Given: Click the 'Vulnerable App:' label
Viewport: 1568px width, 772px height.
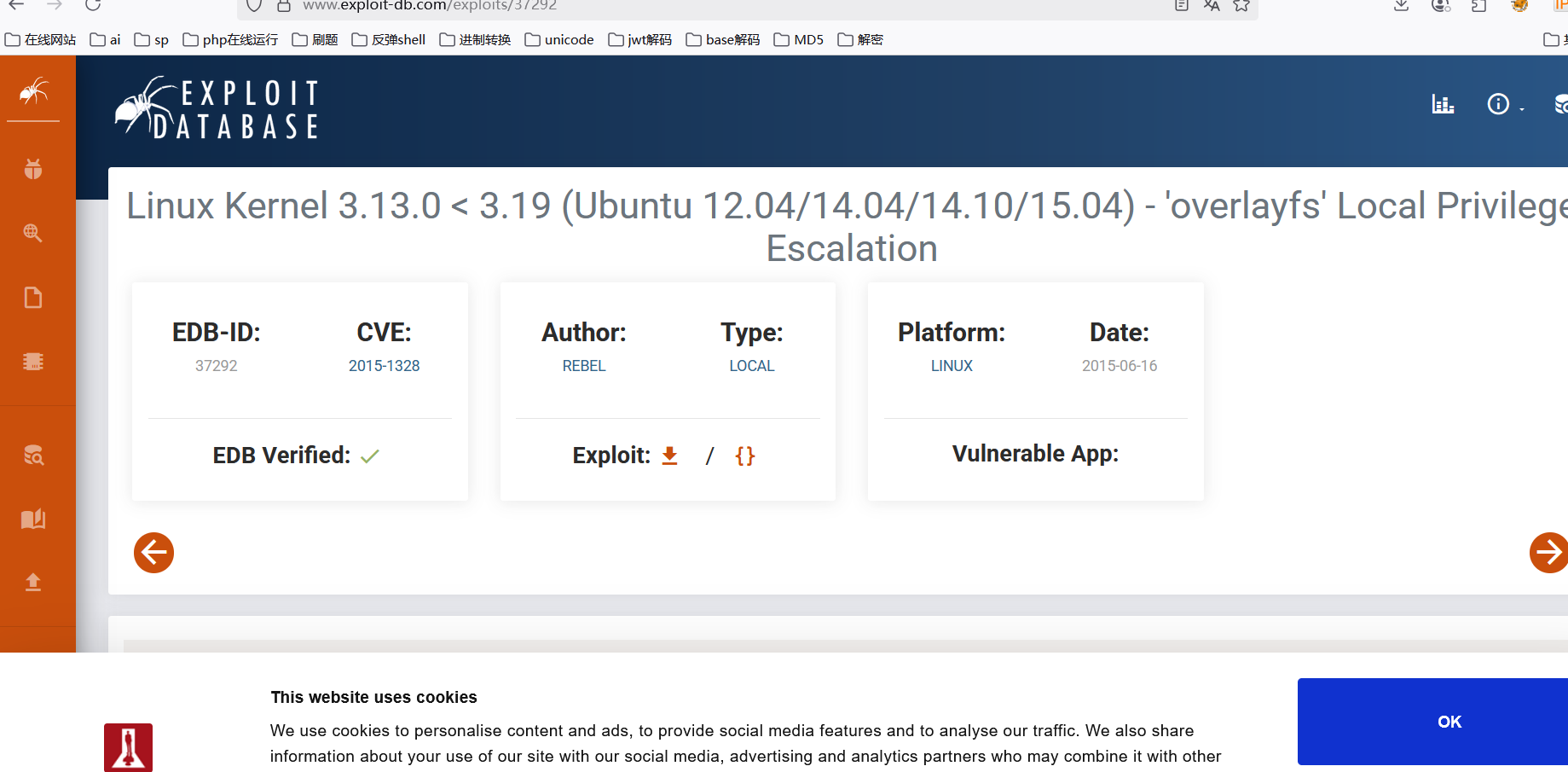Looking at the screenshot, I should [x=1035, y=454].
